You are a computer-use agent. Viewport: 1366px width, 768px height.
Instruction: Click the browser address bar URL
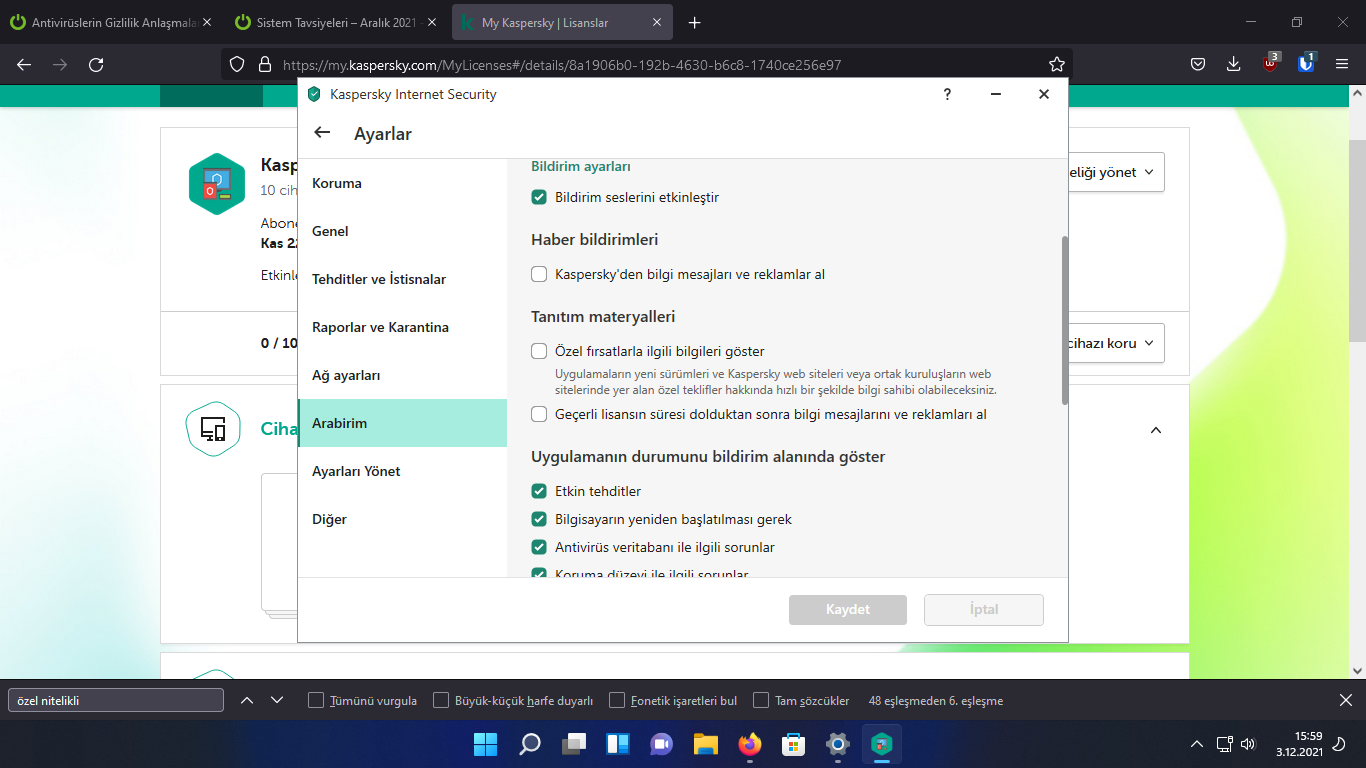(x=562, y=64)
